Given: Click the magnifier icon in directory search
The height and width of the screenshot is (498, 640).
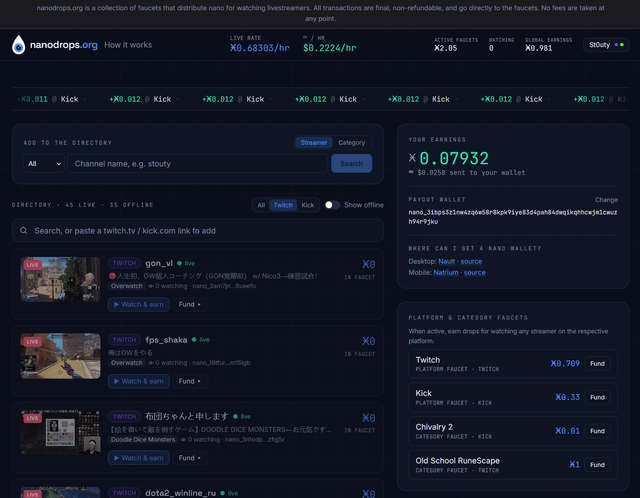Looking at the screenshot, I should tap(24, 231).
